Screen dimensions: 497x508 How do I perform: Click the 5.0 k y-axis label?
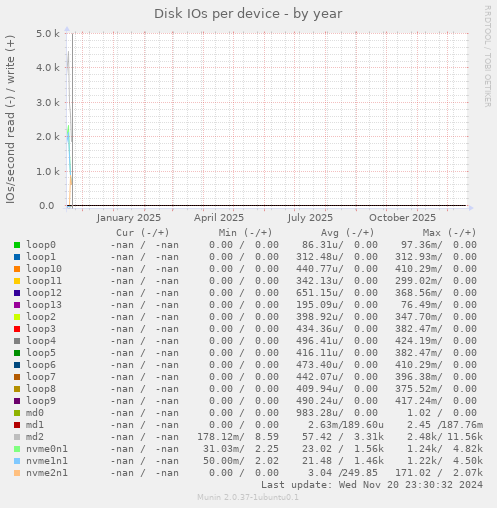pyautogui.click(x=48, y=33)
